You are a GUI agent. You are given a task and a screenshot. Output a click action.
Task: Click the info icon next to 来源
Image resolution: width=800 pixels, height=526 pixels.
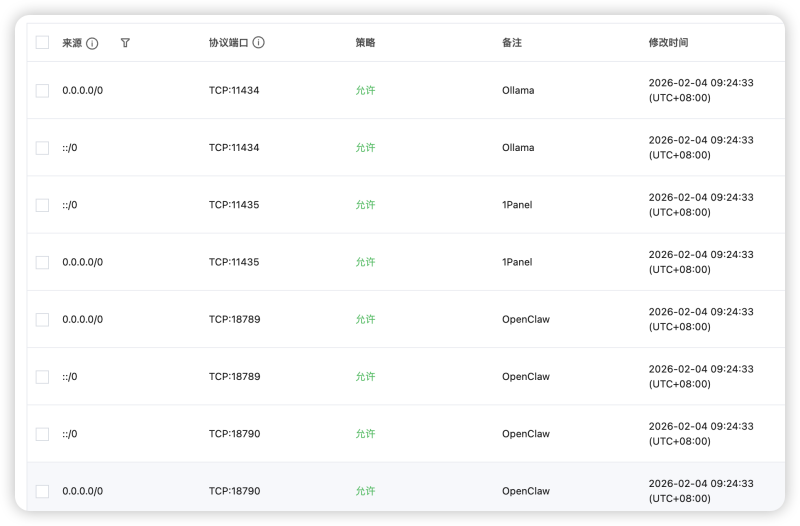[x=92, y=43]
